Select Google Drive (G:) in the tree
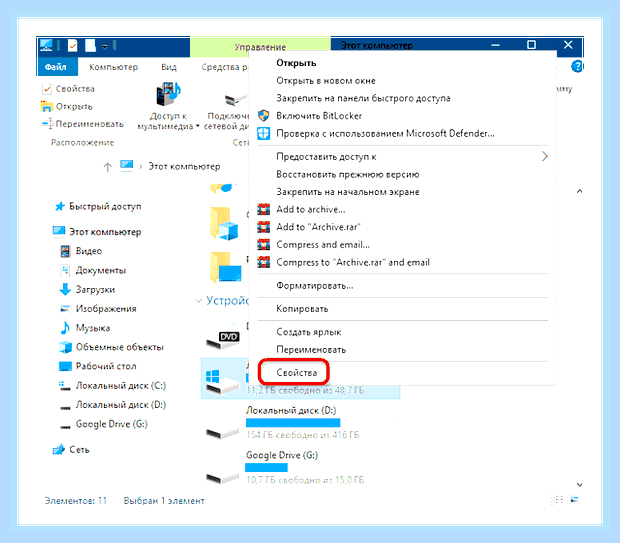Image resolution: width=620 pixels, height=543 pixels. point(104,424)
